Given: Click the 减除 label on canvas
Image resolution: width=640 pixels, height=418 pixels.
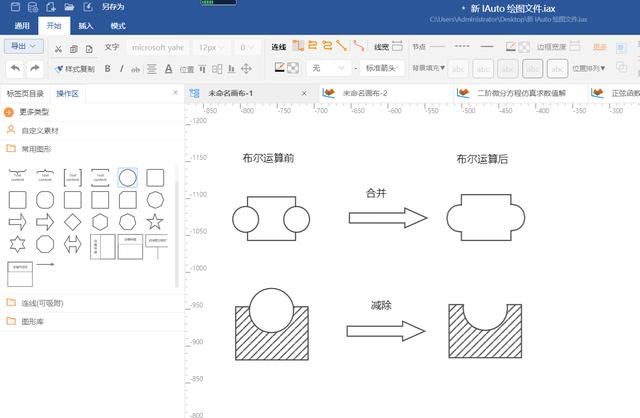Looking at the screenshot, I should click(x=381, y=305).
